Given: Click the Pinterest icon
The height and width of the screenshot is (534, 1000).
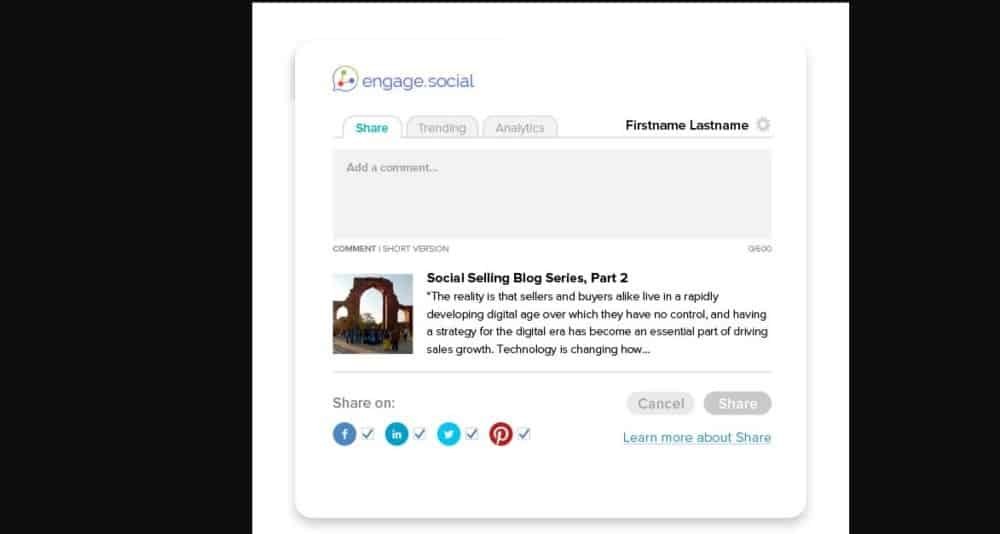Looking at the screenshot, I should (x=500, y=434).
